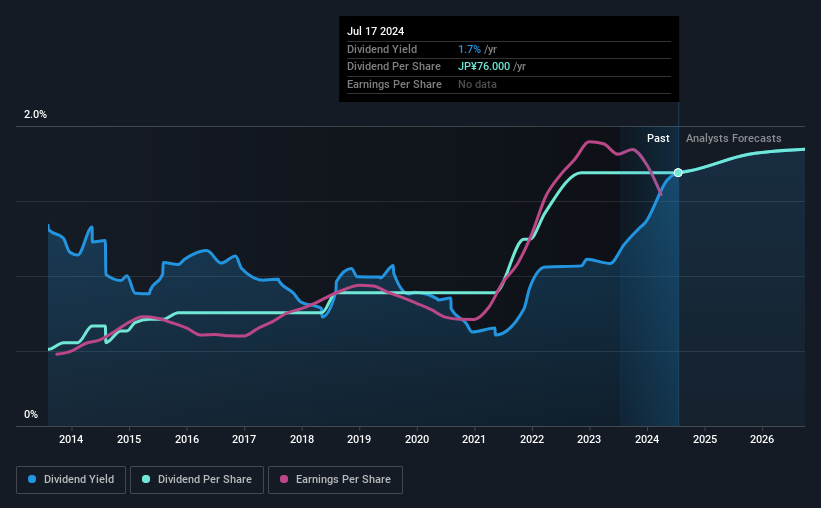Click the JP¥76.000 dividend per share value
This screenshot has height=508, width=821.
click(484, 67)
